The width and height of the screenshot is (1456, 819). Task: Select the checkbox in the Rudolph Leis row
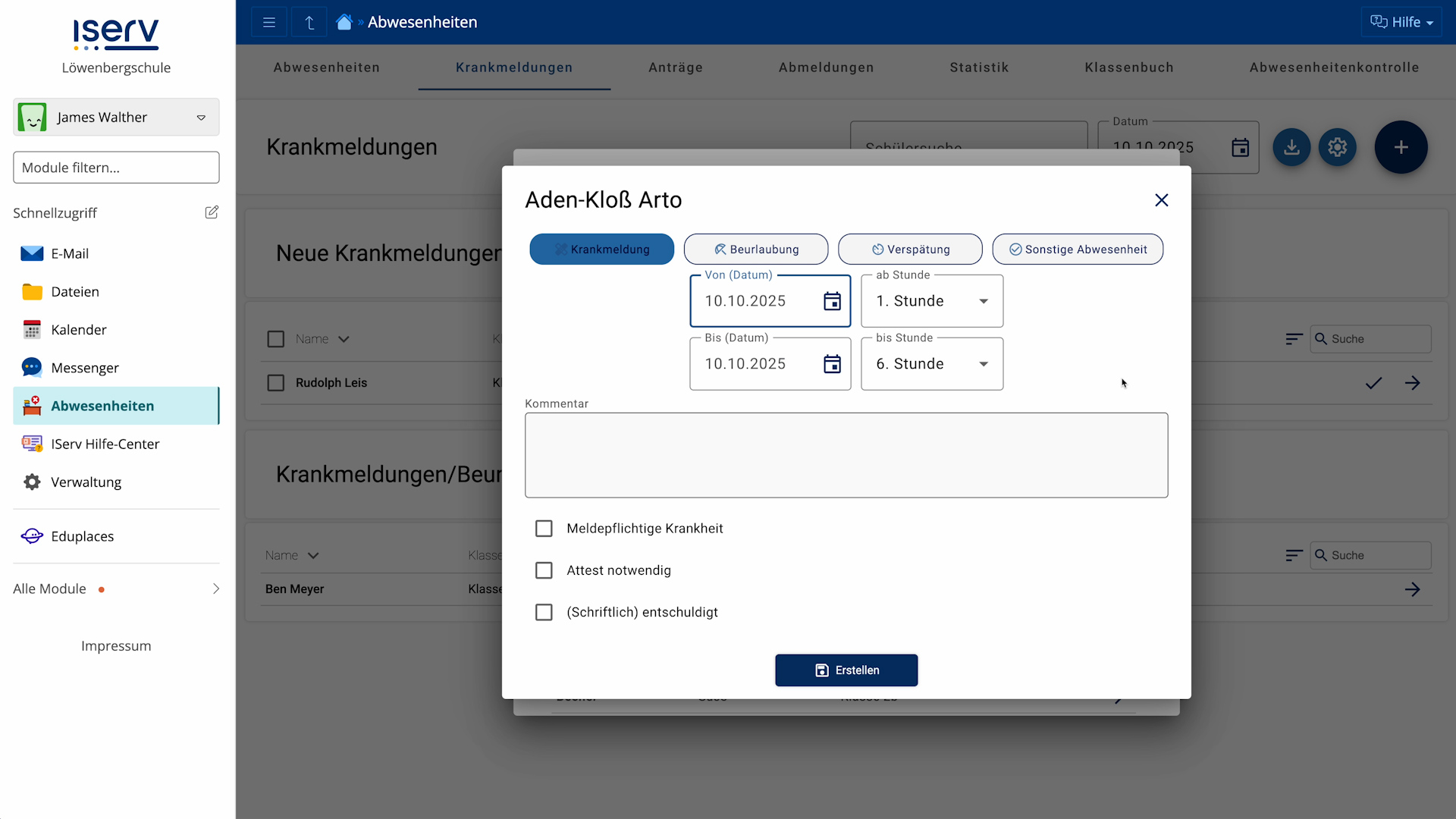[275, 383]
